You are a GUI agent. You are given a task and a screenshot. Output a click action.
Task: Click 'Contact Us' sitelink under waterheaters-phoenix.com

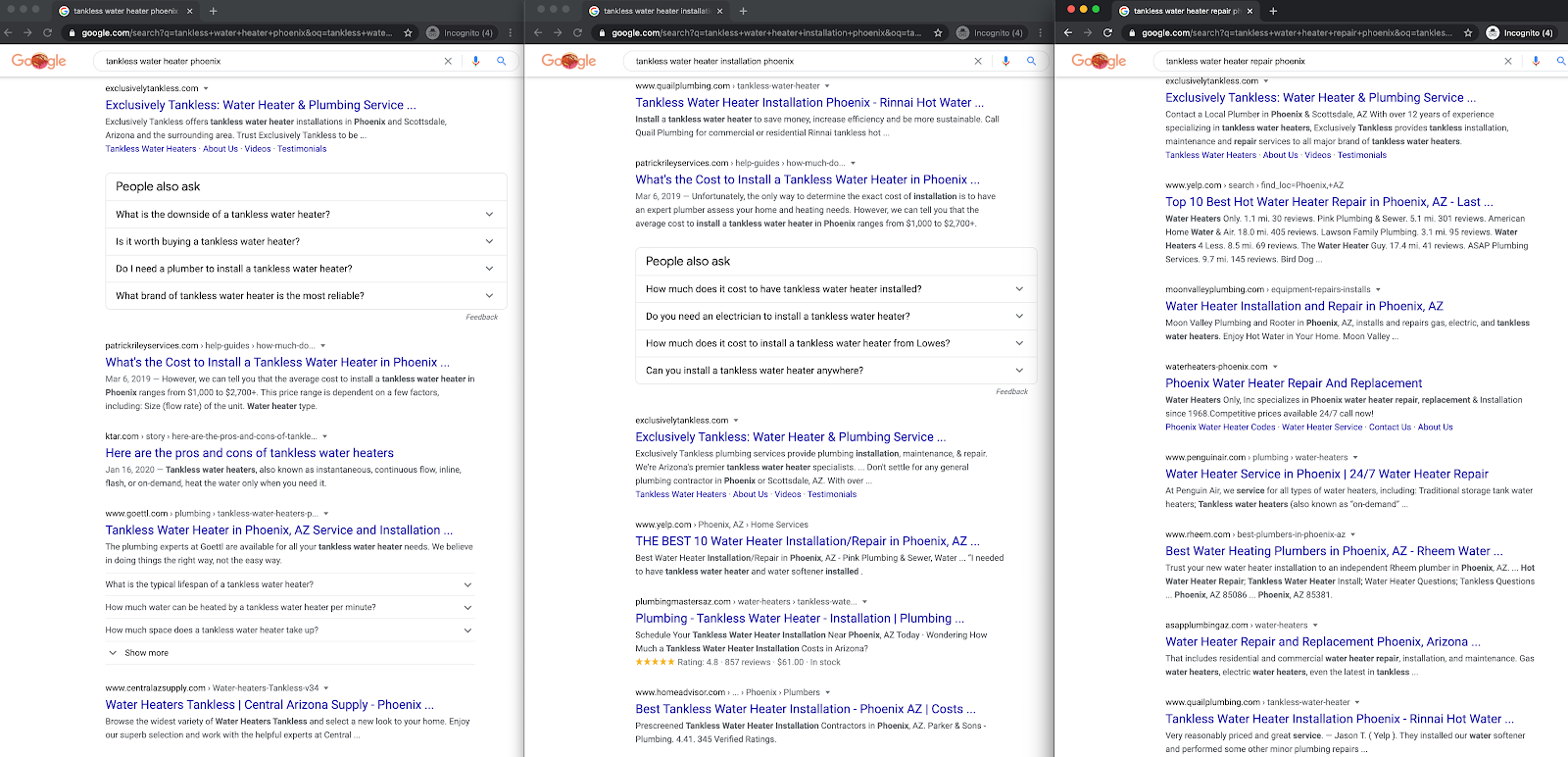click(1390, 428)
